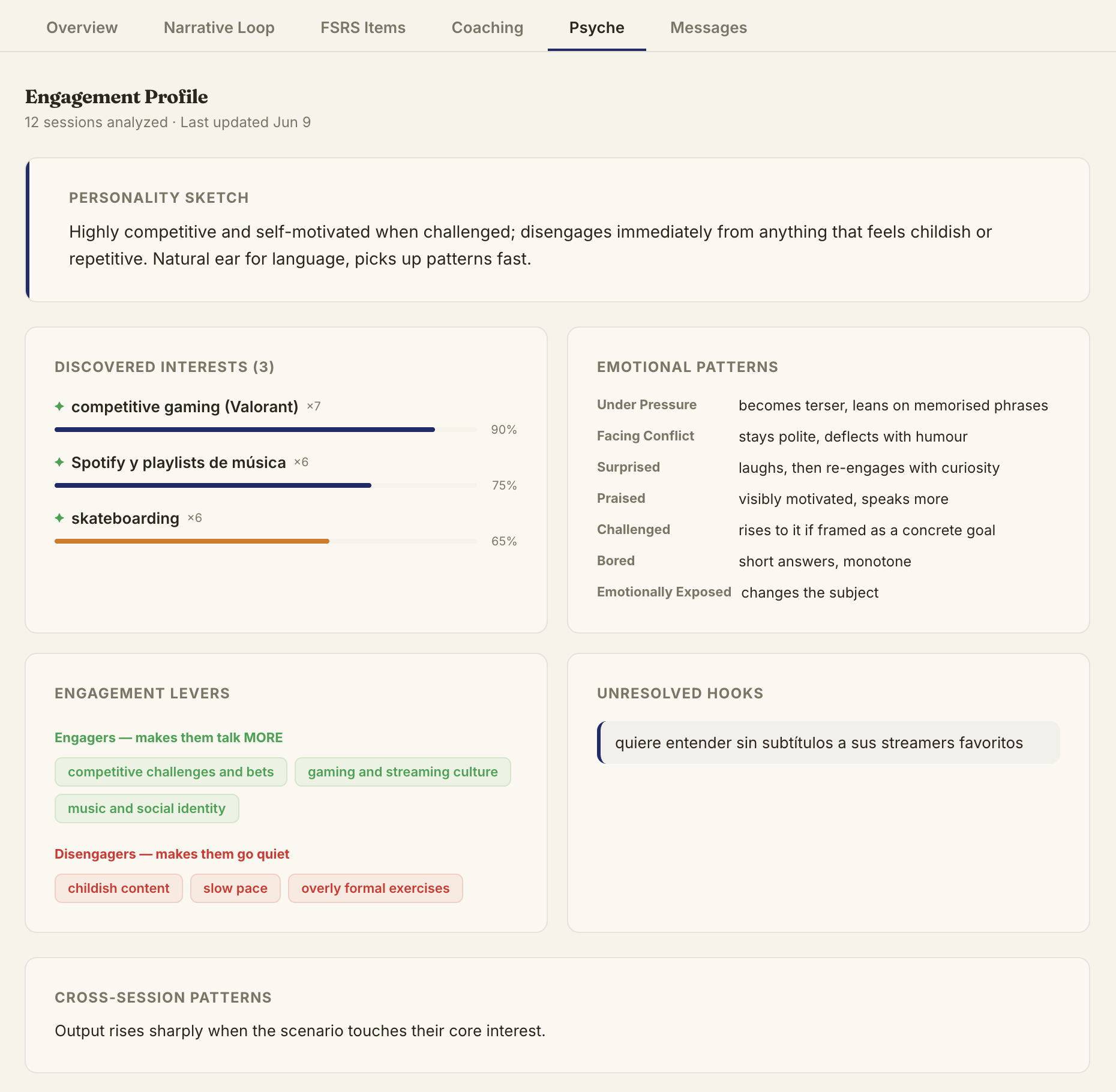The height and width of the screenshot is (1092, 1116).
Task: Switch to the Overview tab
Action: click(82, 28)
